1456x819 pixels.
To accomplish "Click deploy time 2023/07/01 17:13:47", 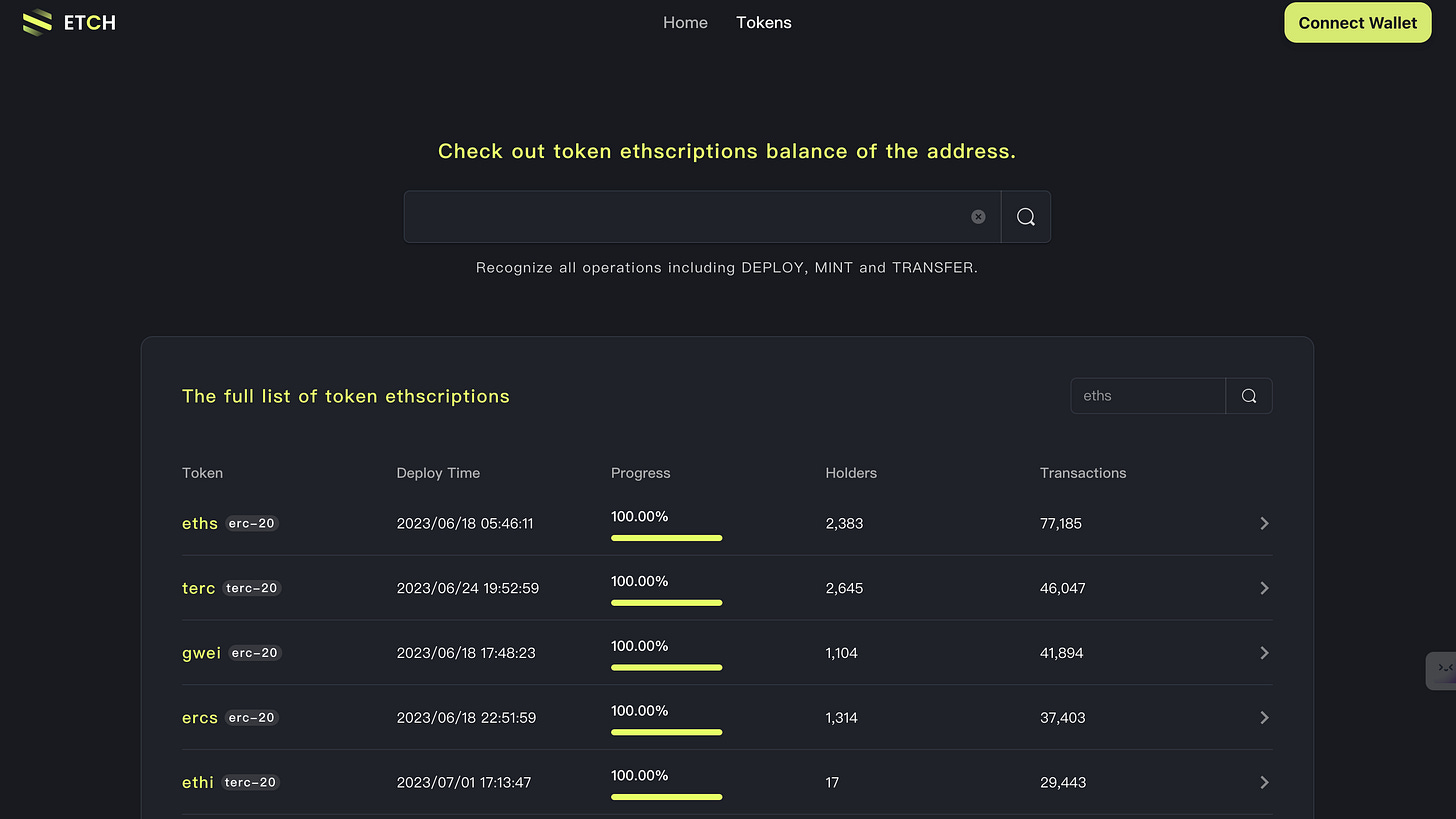I will pyautogui.click(x=464, y=782).
